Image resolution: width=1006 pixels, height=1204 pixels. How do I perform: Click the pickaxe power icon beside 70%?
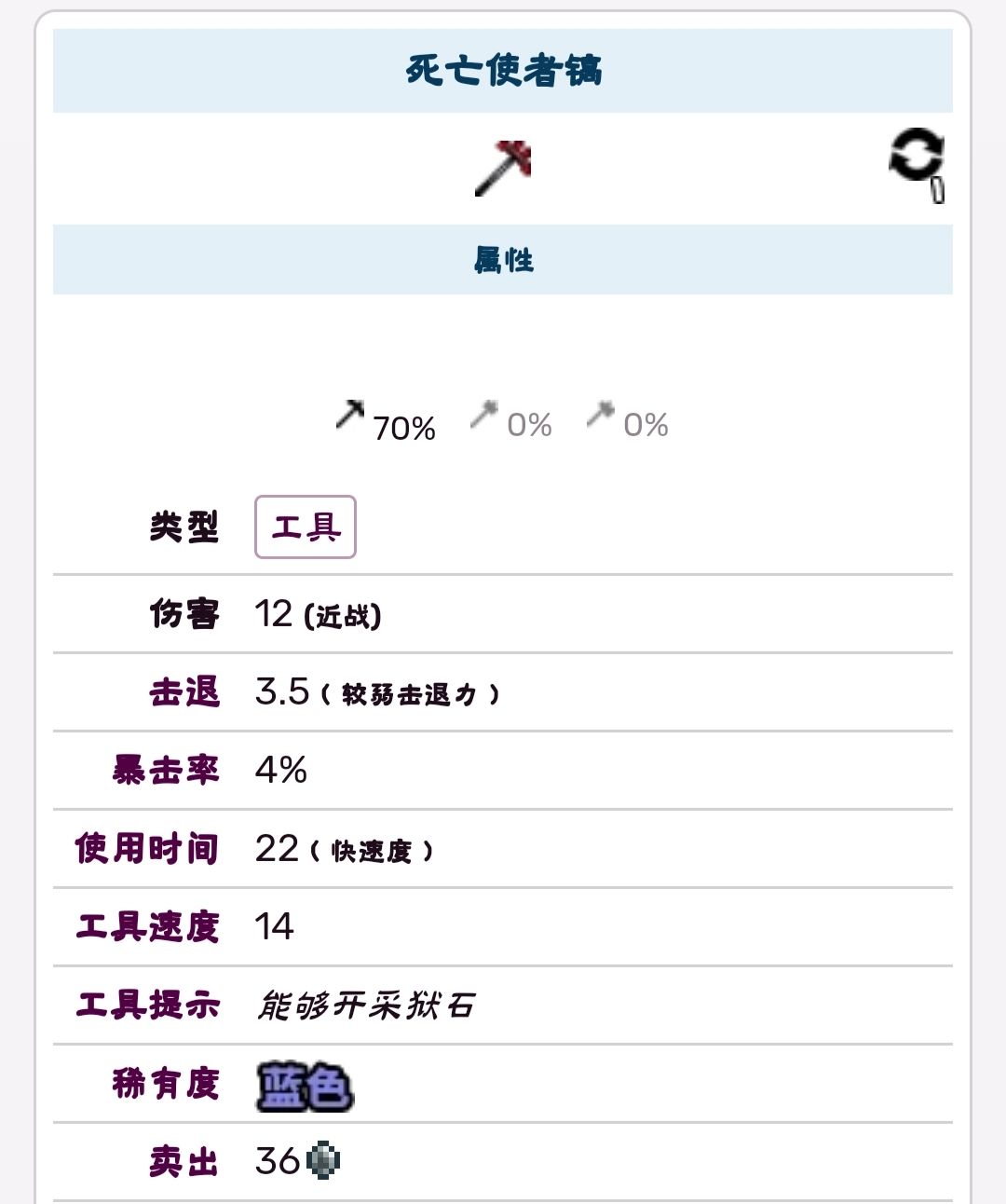[x=350, y=415]
